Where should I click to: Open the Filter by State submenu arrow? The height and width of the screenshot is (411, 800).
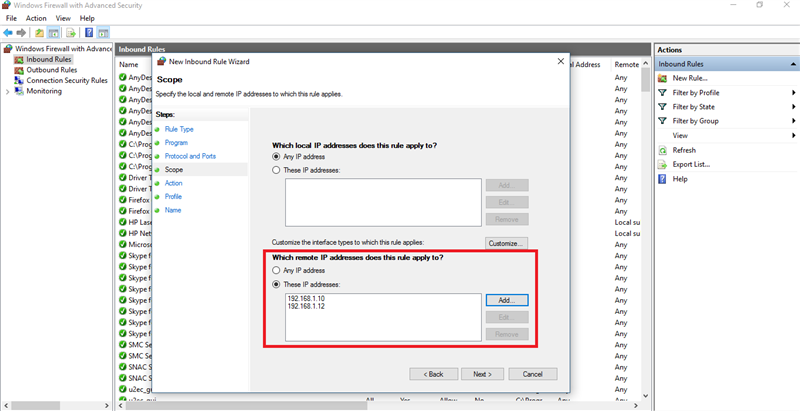pos(793,107)
